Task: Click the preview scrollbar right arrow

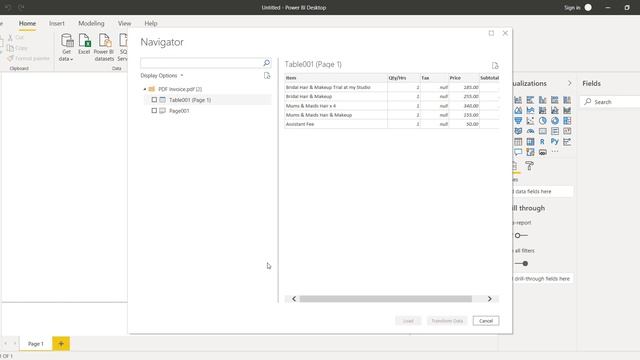Action: (489, 299)
